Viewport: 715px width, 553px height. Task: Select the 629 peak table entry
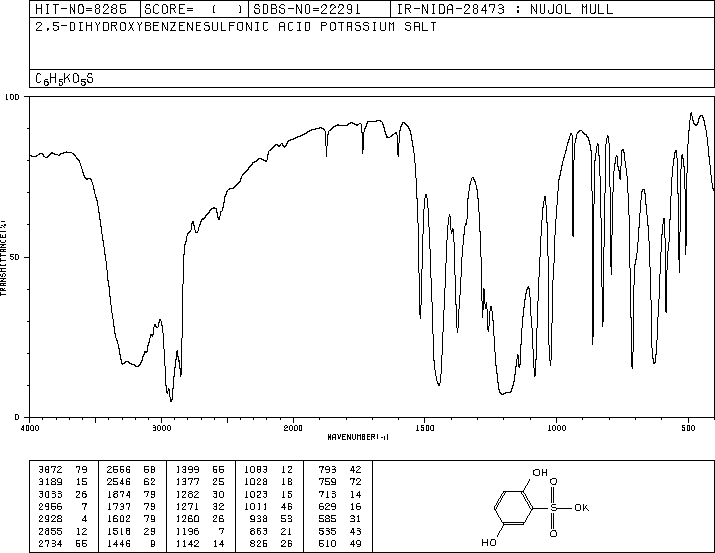[340, 506]
